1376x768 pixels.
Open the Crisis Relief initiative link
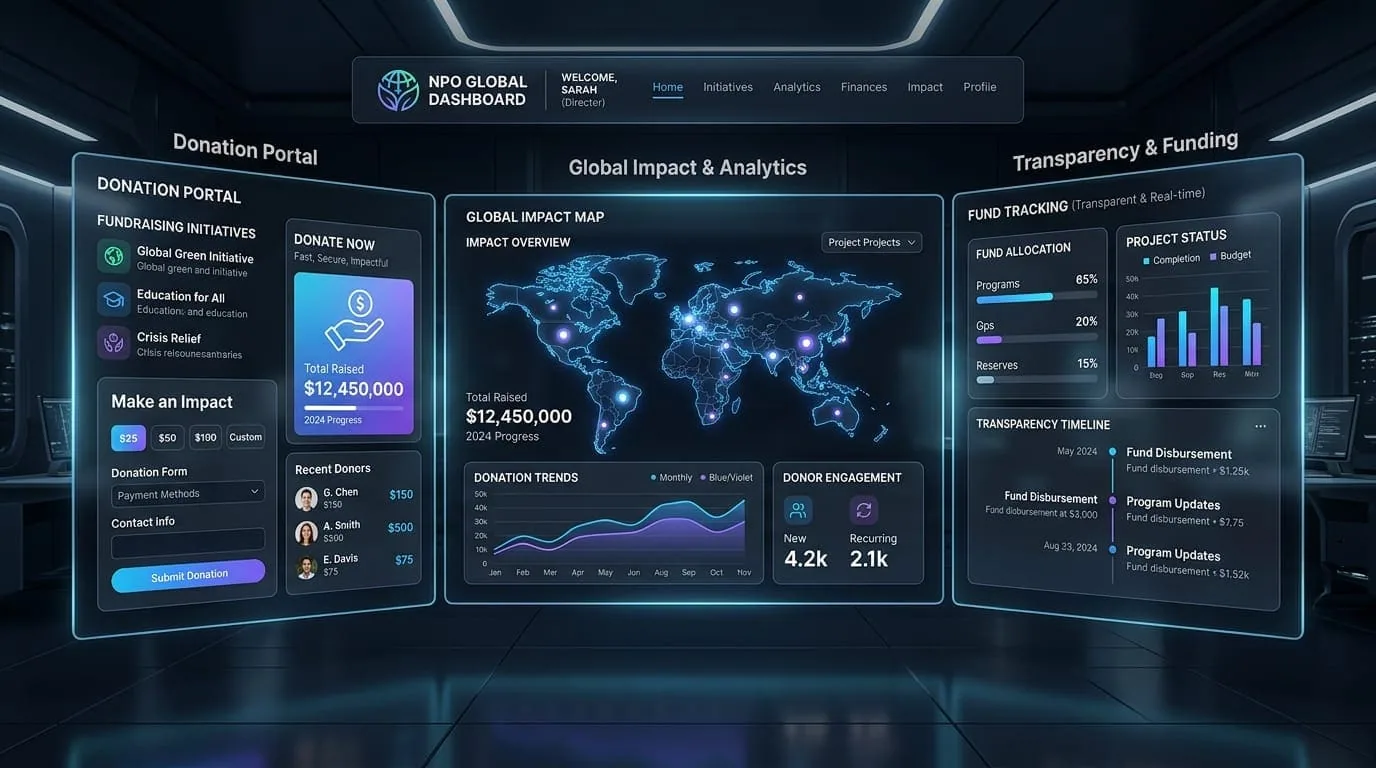click(169, 338)
